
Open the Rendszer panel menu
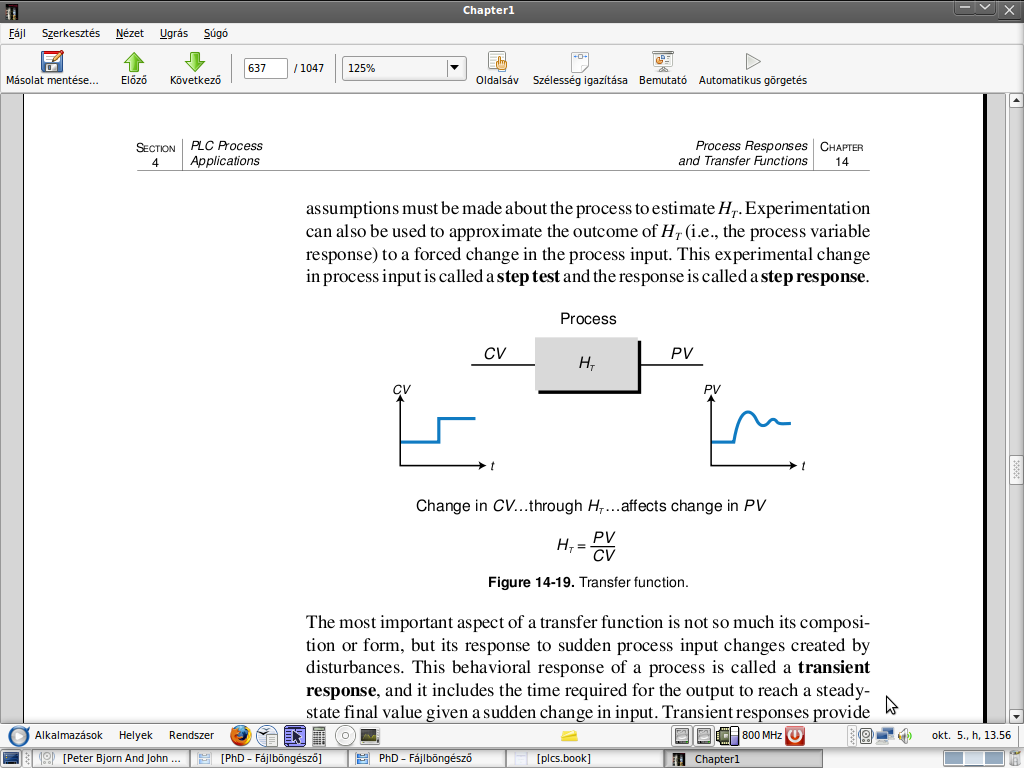(x=191, y=735)
